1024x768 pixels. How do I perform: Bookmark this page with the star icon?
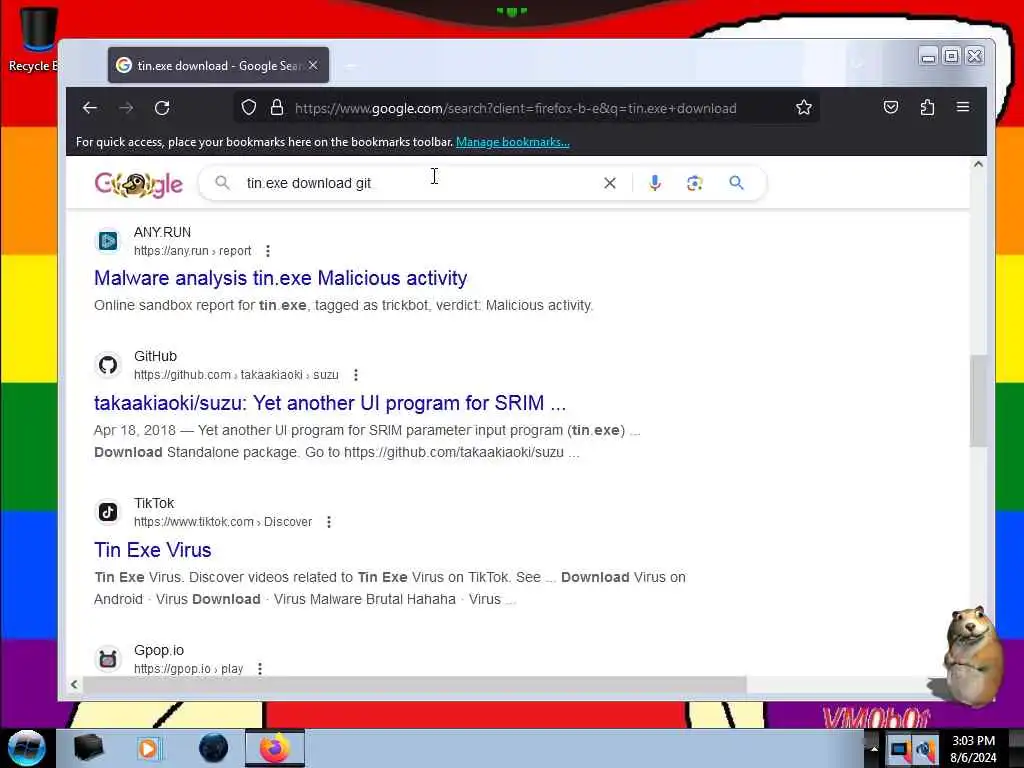[804, 108]
